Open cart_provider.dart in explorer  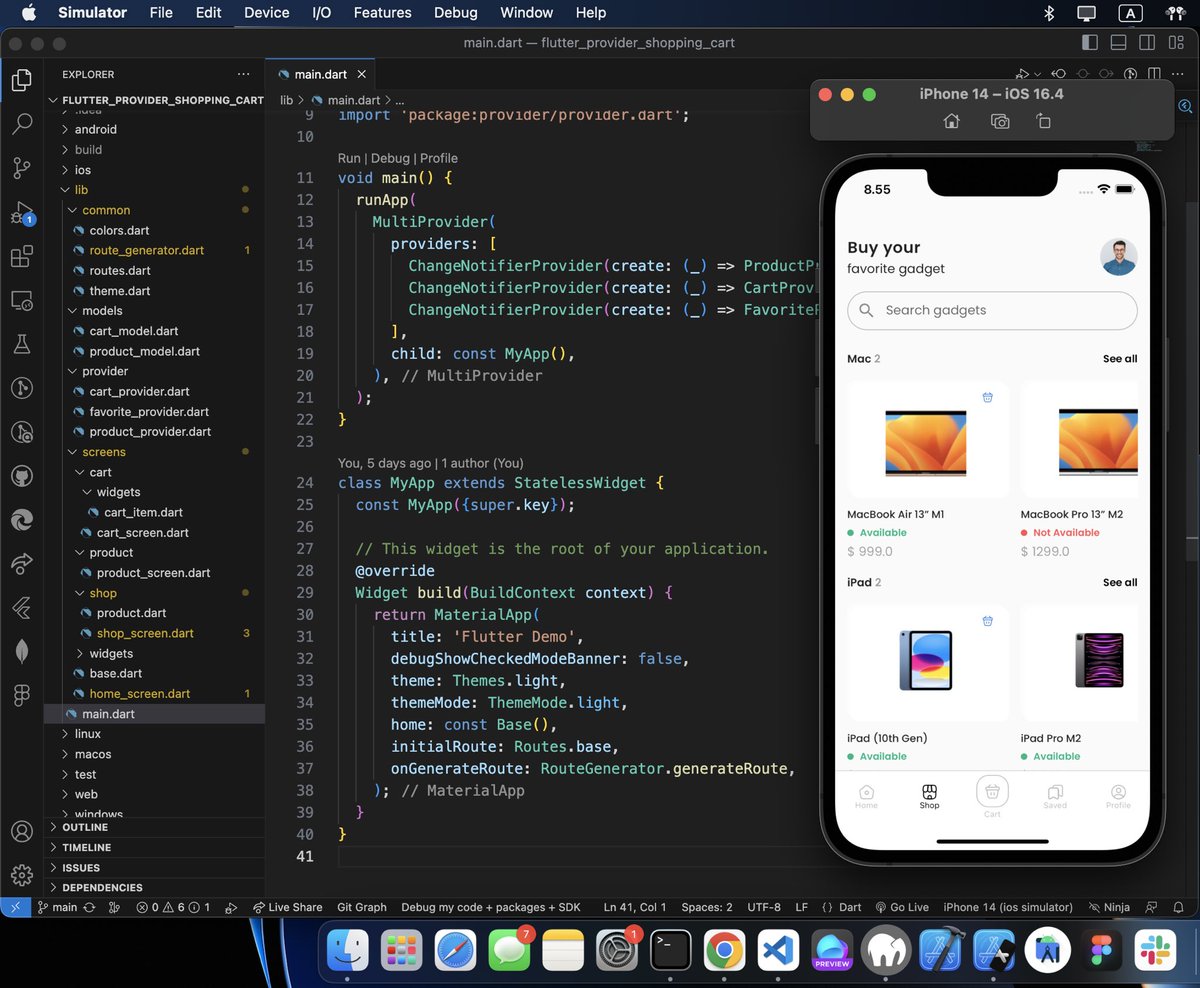[139, 391]
